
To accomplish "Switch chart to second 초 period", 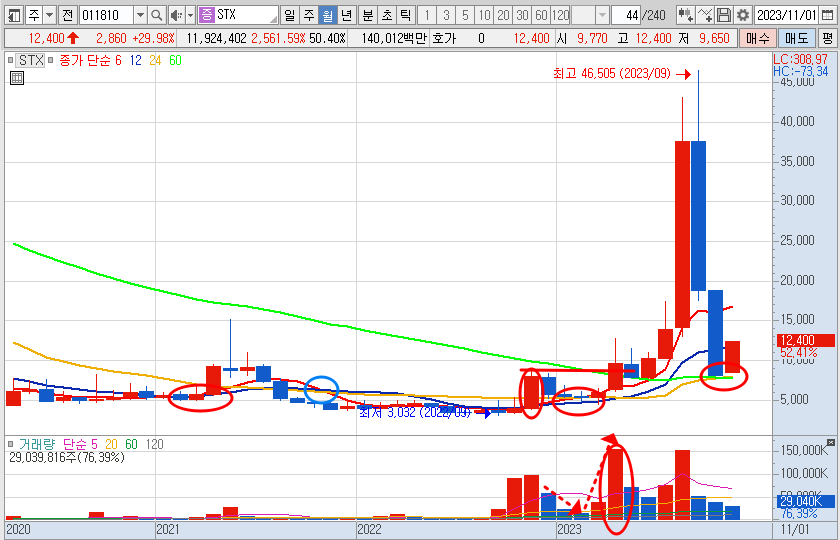I will tap(387, 15).
